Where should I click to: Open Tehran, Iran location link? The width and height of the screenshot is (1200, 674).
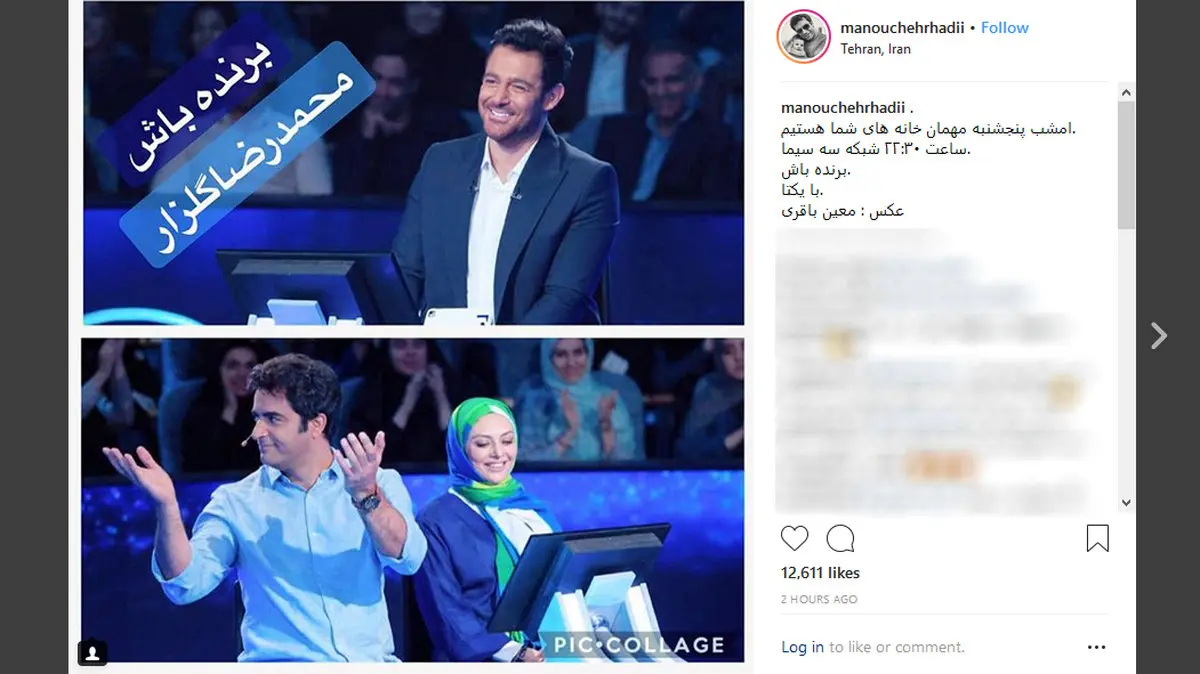(x=876, y=49)
